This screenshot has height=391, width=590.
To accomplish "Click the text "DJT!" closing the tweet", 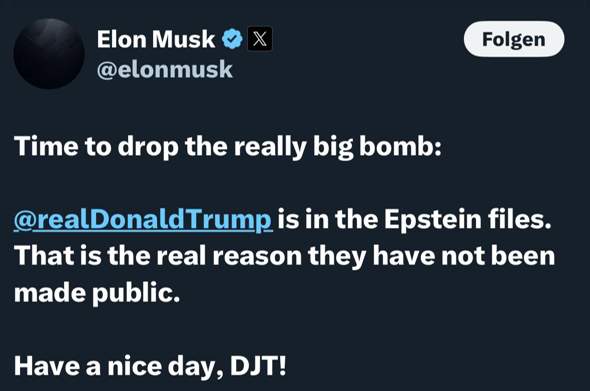I will click(258, 366).
